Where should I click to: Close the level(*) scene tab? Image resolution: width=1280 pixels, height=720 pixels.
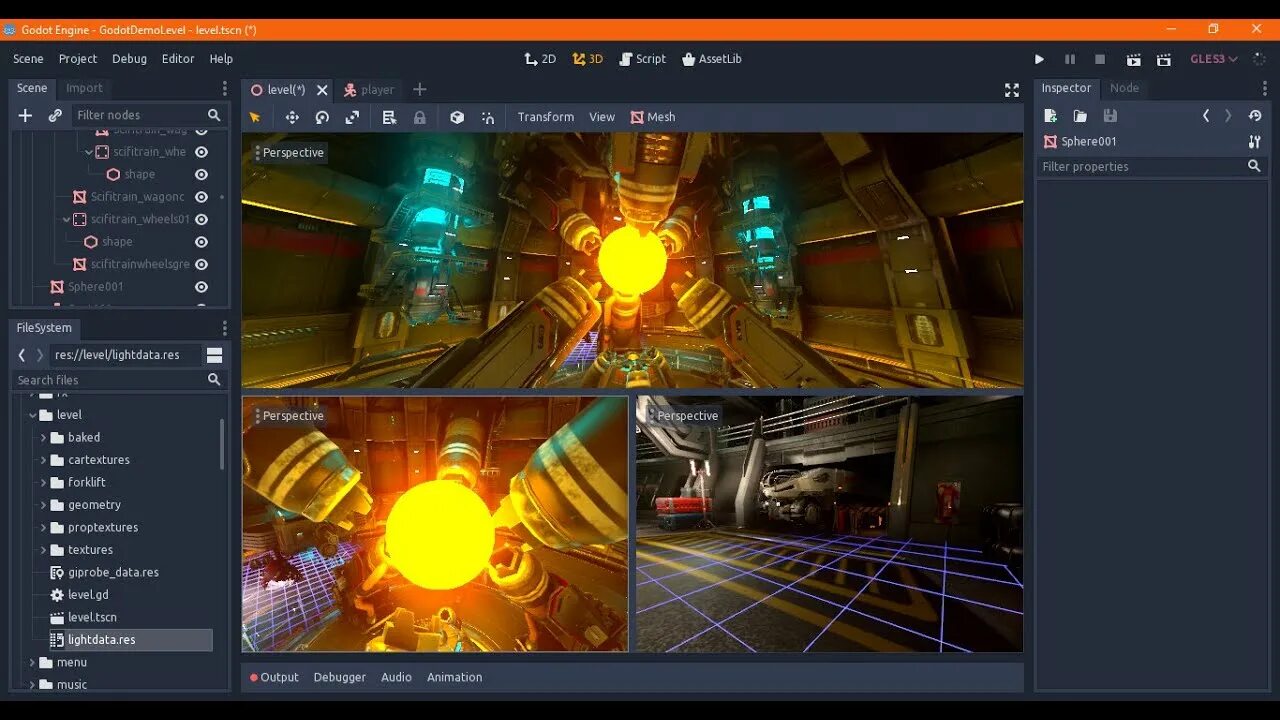(322, 90)
